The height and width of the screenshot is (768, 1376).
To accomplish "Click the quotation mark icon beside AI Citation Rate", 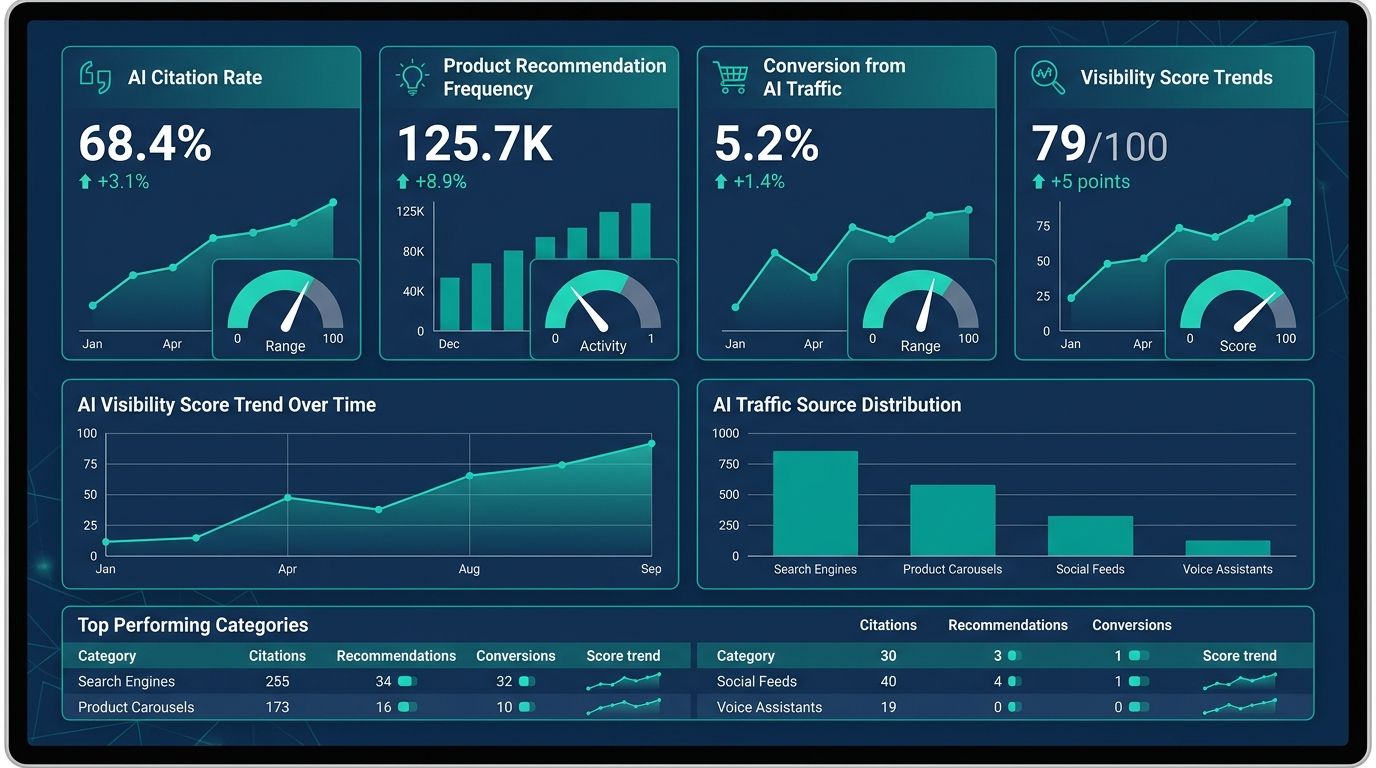I will click(x=95, y=78).
